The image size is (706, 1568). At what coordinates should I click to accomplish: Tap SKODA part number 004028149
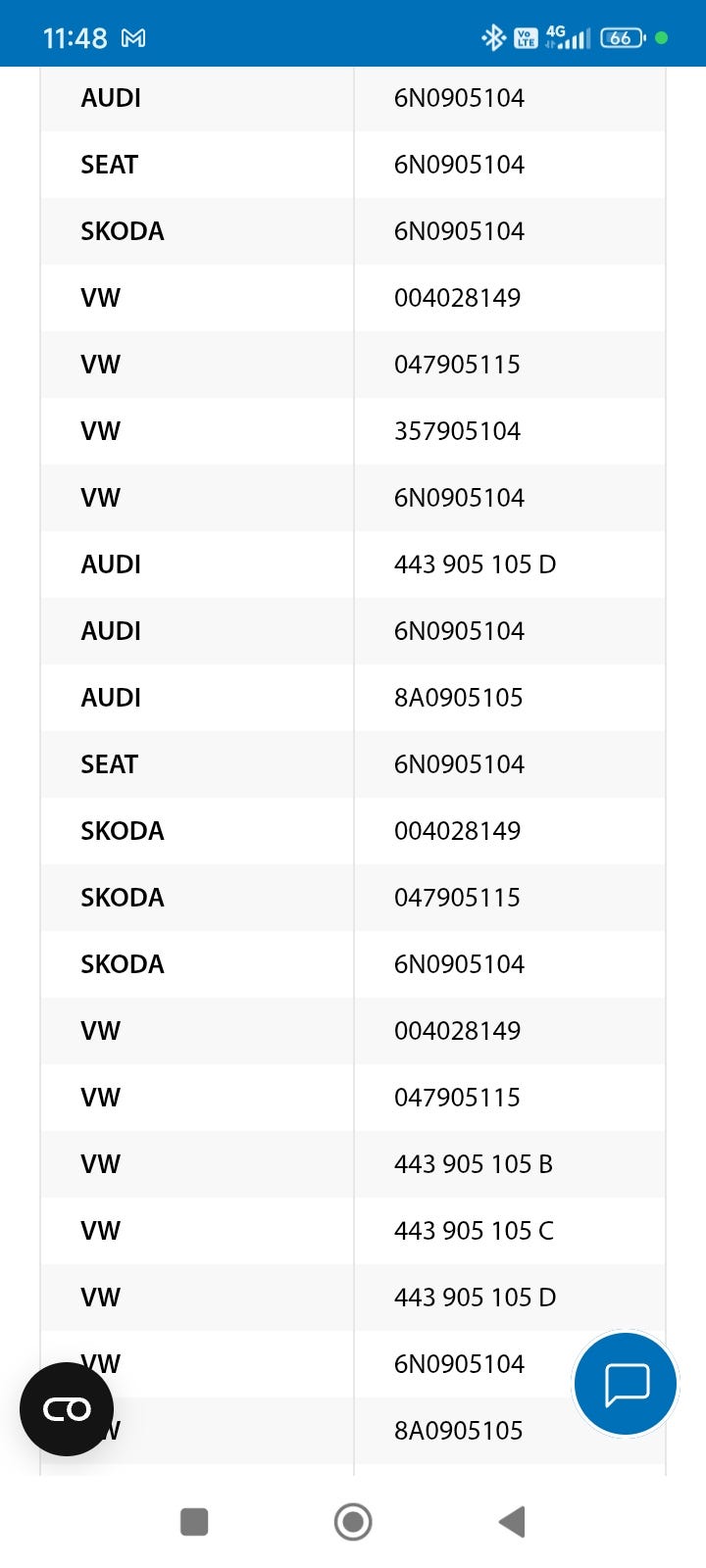457,831
